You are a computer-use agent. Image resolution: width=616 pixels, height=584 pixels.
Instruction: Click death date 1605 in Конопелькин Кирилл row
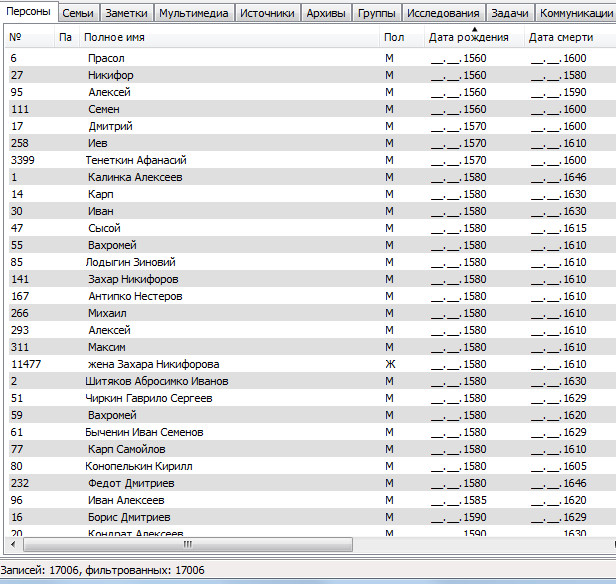(559, 467)
